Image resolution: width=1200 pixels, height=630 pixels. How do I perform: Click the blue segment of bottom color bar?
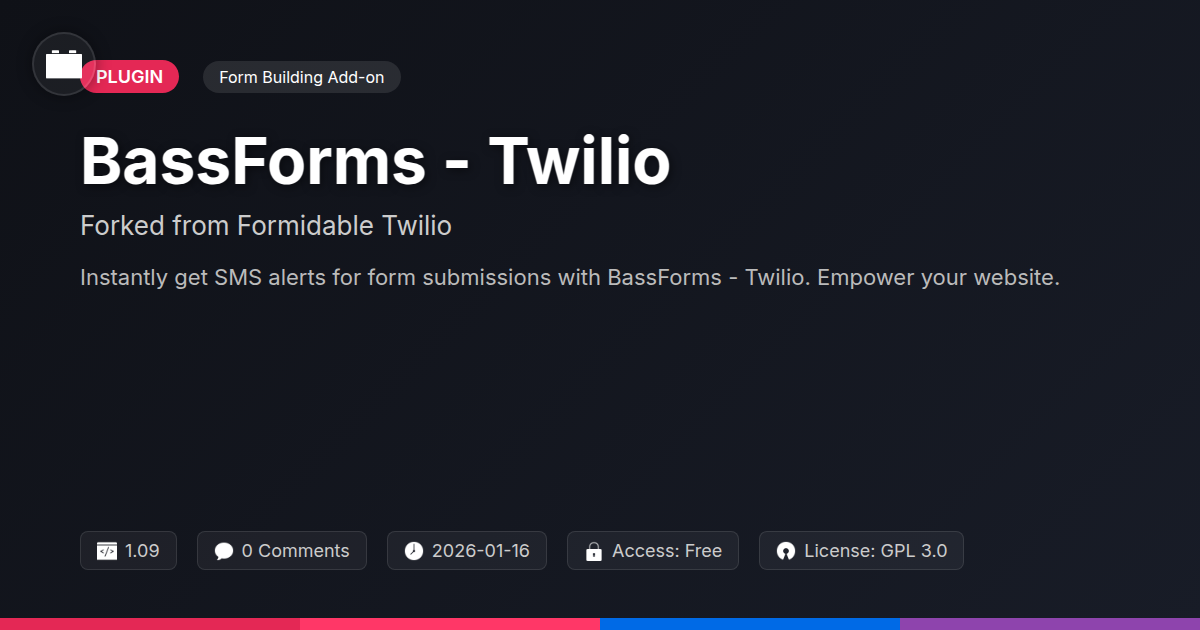click(x=750, y=624)
